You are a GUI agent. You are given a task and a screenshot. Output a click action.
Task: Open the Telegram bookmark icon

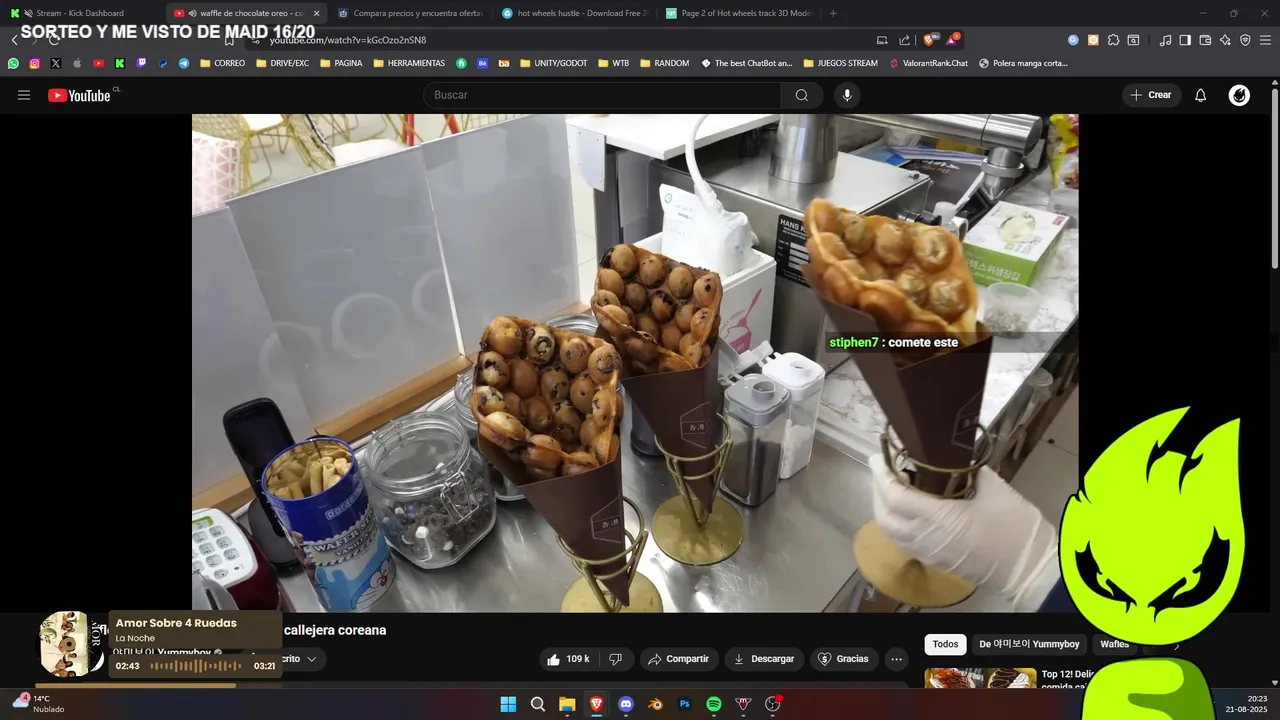pyautogui.click(x=184, y=63)
